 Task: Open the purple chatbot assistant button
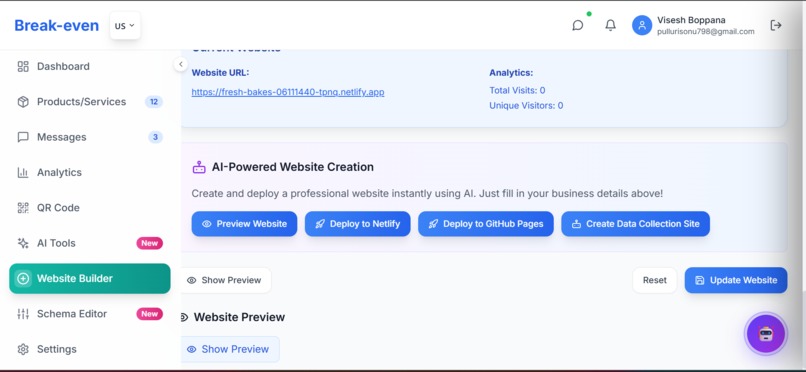766,334
